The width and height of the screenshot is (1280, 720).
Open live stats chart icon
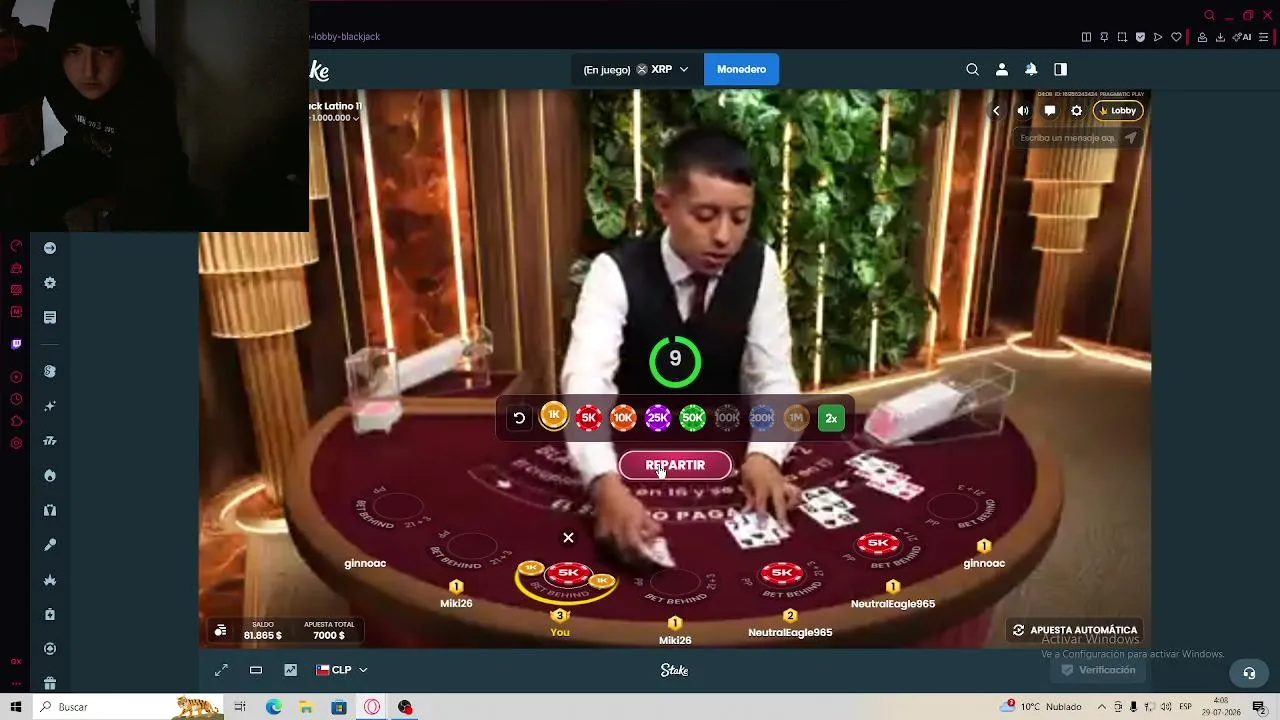point(290,670)
